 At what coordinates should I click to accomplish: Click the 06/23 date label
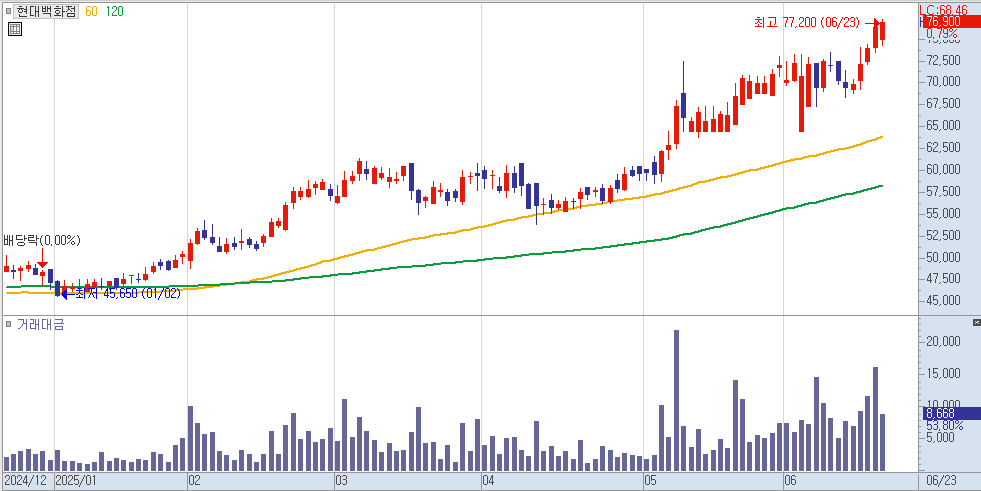pos(942,481)
